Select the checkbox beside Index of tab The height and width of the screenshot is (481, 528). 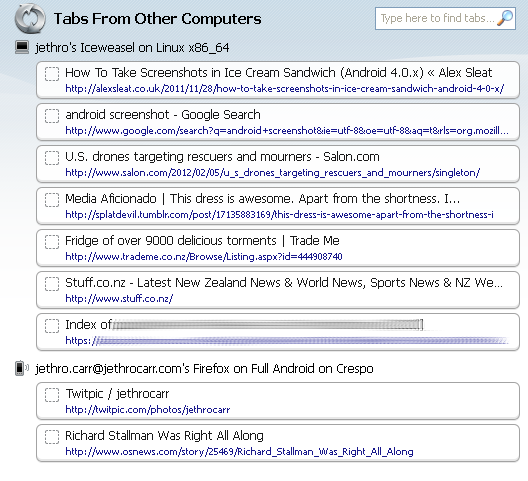[x=52, y=326]
